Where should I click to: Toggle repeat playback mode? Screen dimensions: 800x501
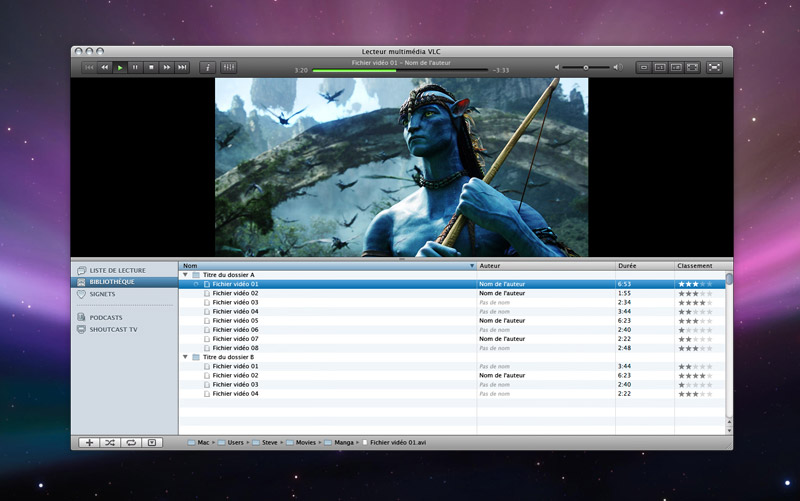coord(131,443)
